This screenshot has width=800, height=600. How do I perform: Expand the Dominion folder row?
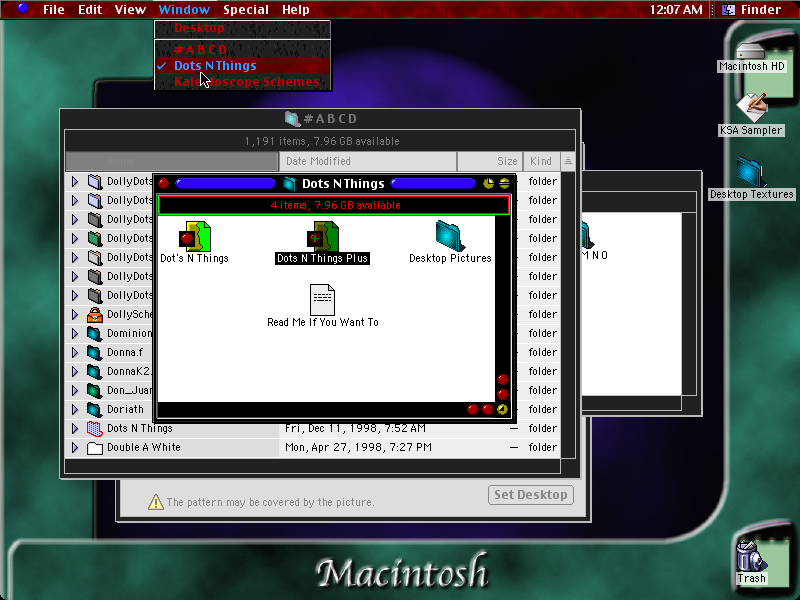tap(75, 333)
